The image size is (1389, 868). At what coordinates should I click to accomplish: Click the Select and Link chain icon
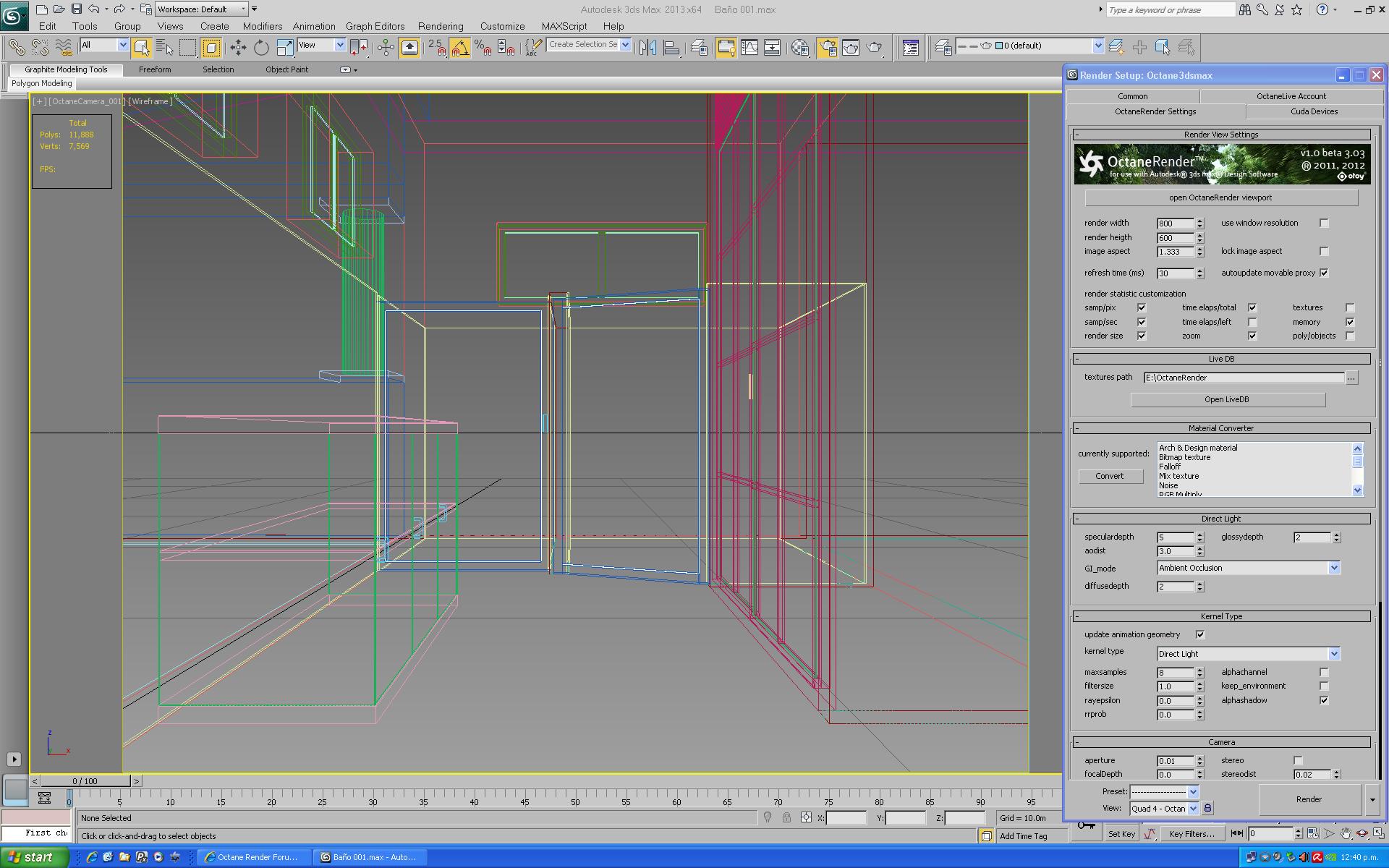[16, 48]
